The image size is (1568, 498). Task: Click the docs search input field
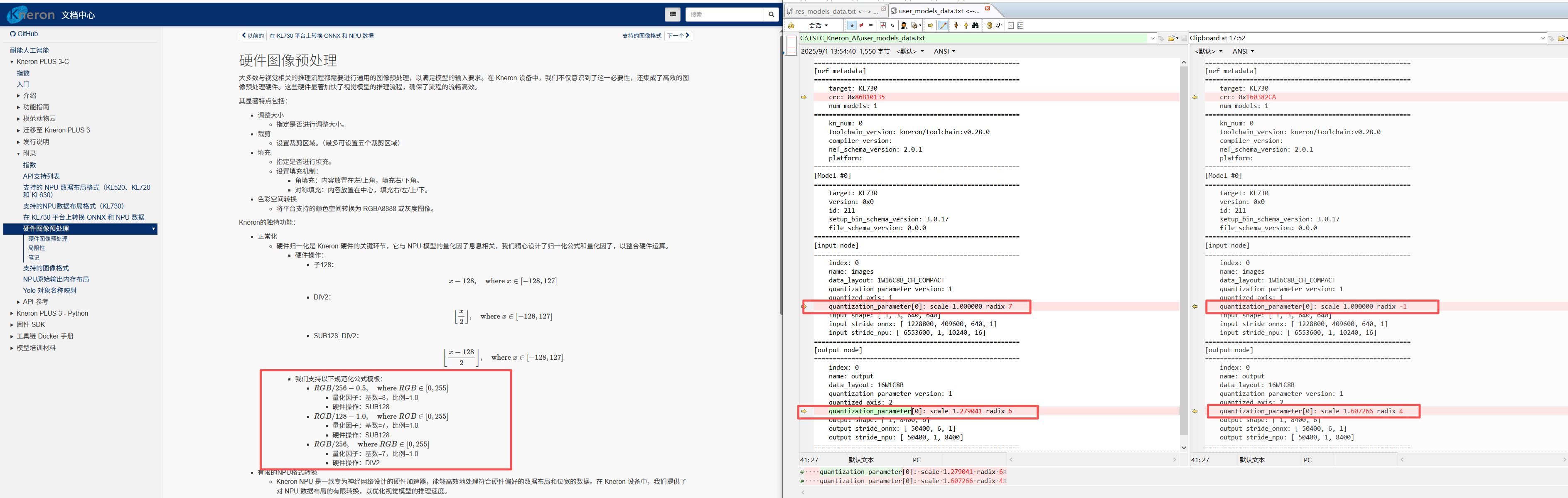[x=725, y=14]
